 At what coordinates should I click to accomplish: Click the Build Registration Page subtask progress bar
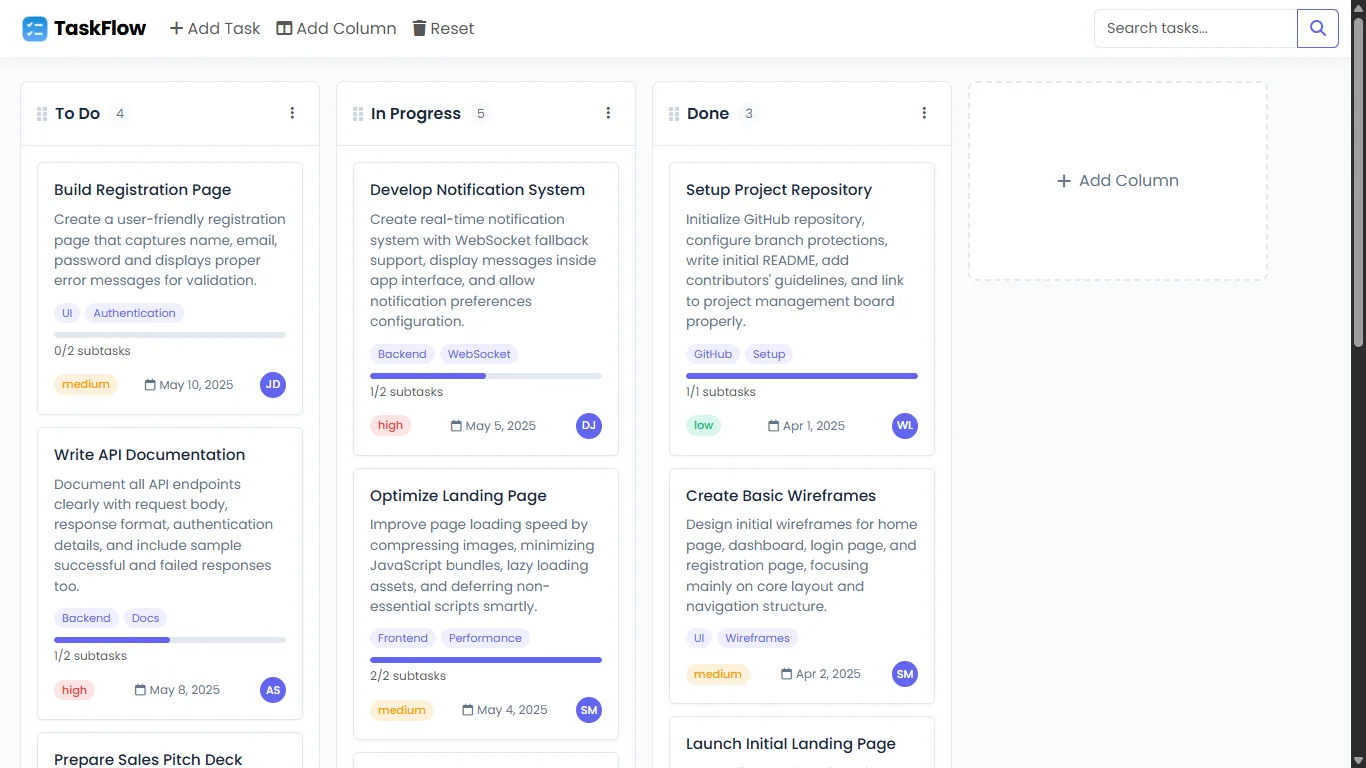click(x=170, y=335)
